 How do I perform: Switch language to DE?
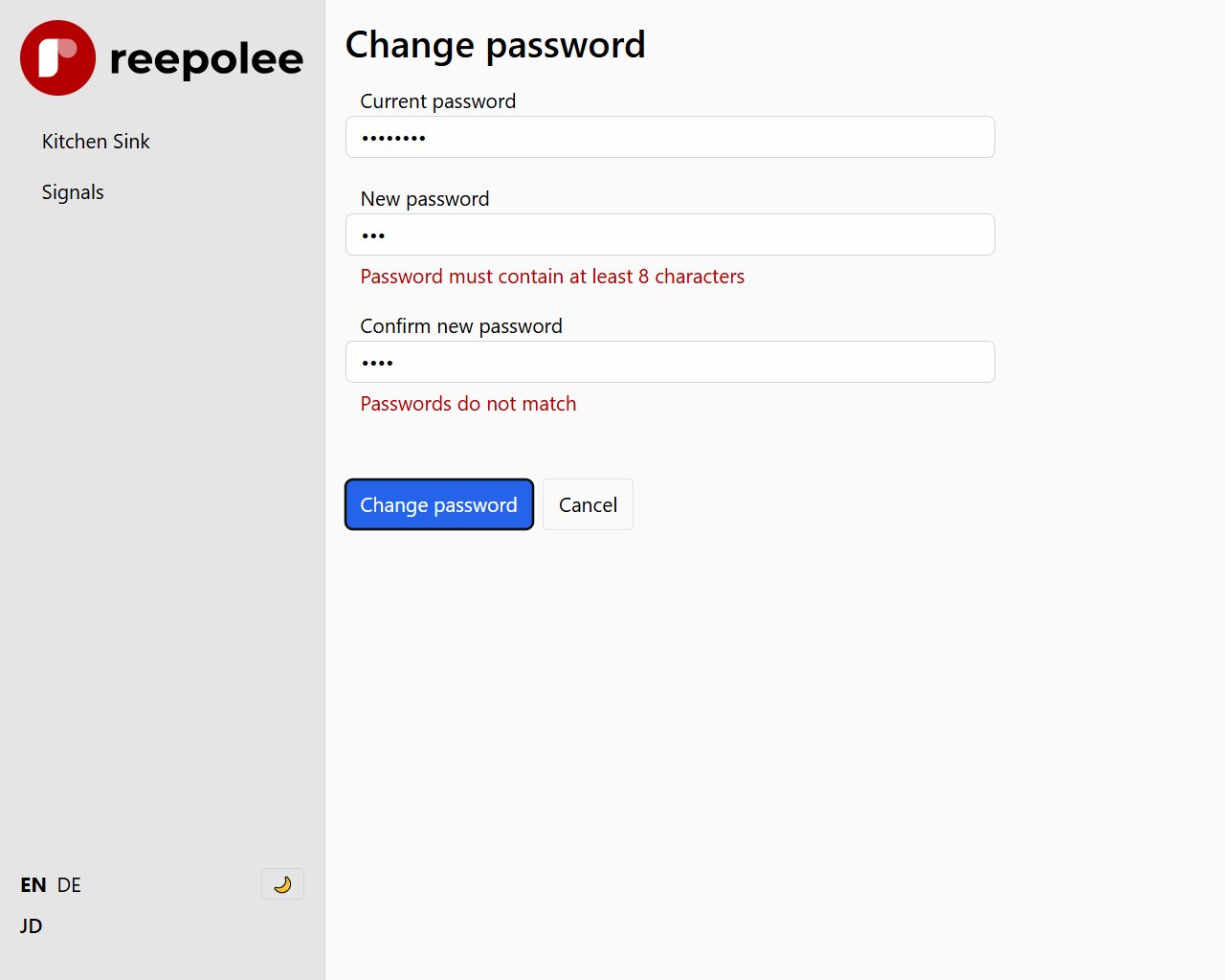[x=69, y=885]
